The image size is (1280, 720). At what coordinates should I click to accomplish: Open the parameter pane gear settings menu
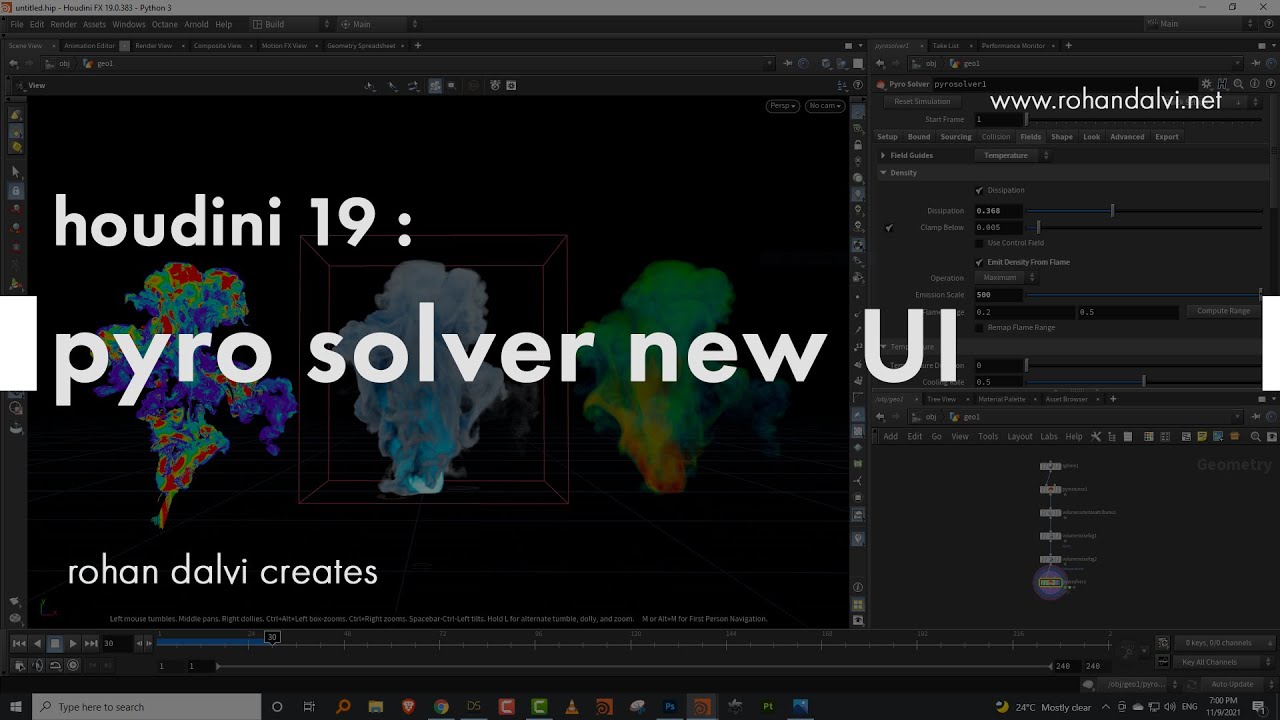click(1207, 84)
